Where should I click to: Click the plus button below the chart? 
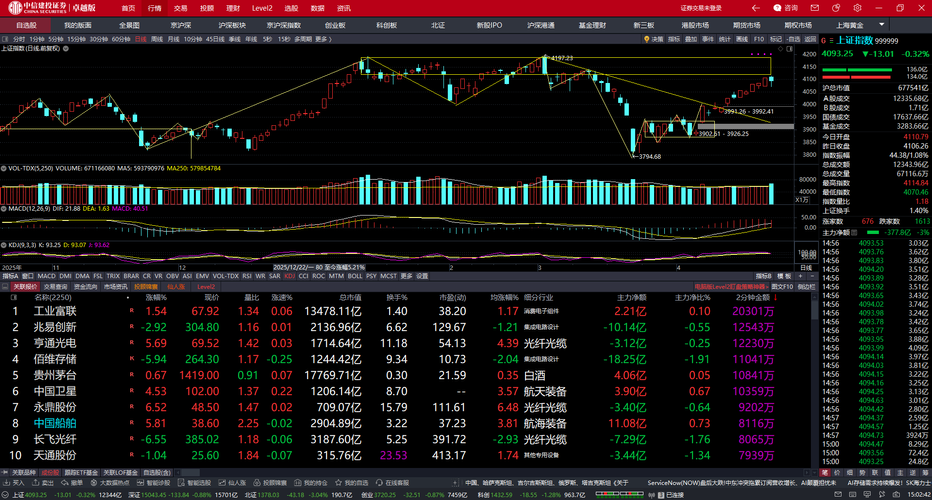800,276
